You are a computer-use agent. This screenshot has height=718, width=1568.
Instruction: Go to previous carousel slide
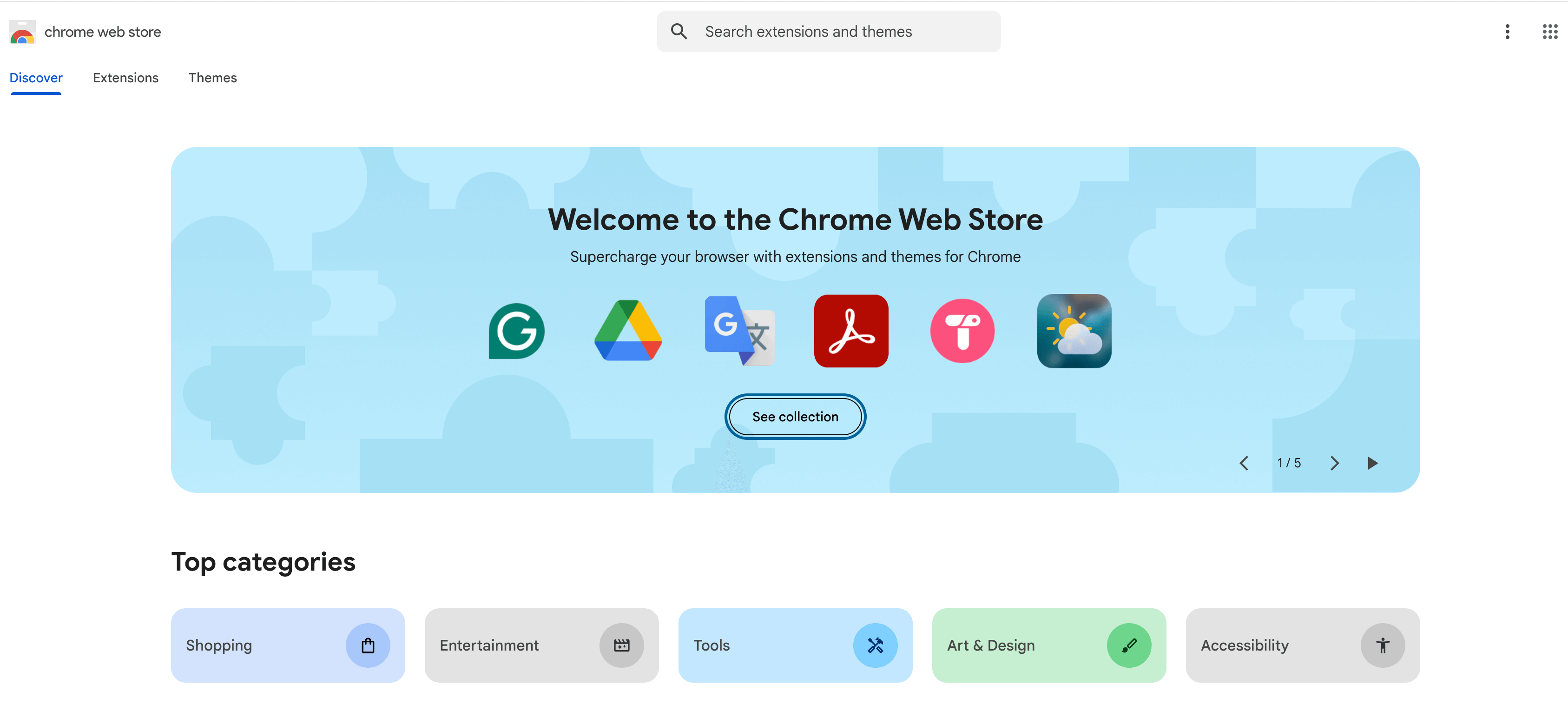pos(1244,464)
